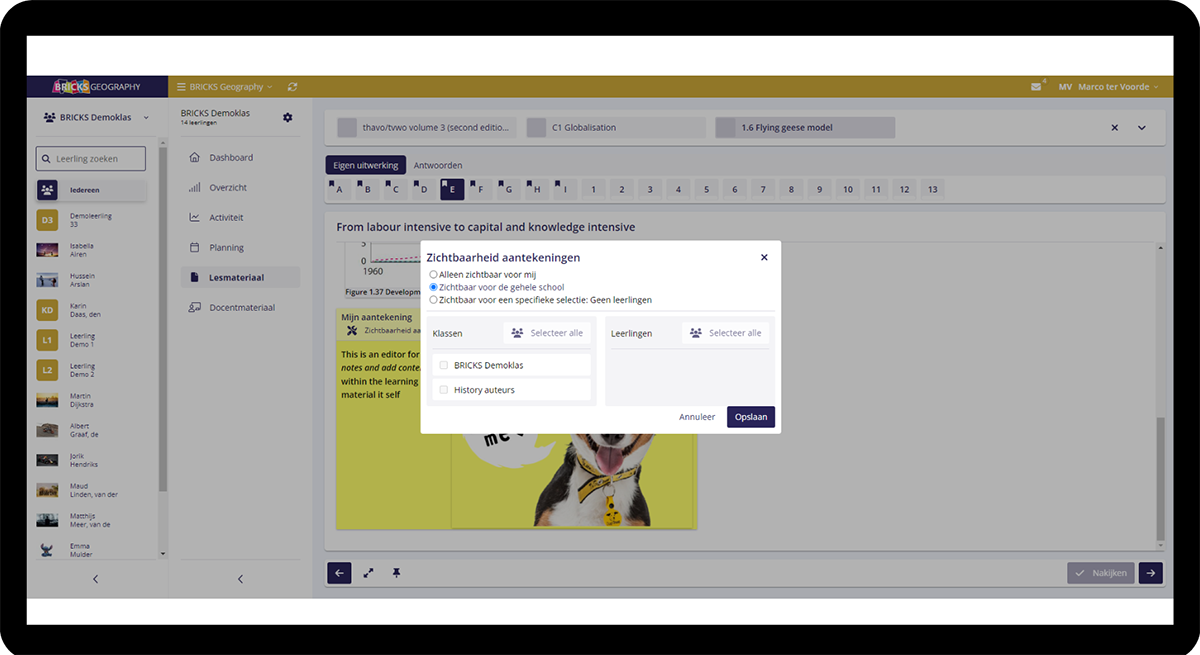Image resolution: width=1200 pixels, height=655 pixels.
Task: Switch to the Antwoorden tab
Action: click(x=438, y=165)
